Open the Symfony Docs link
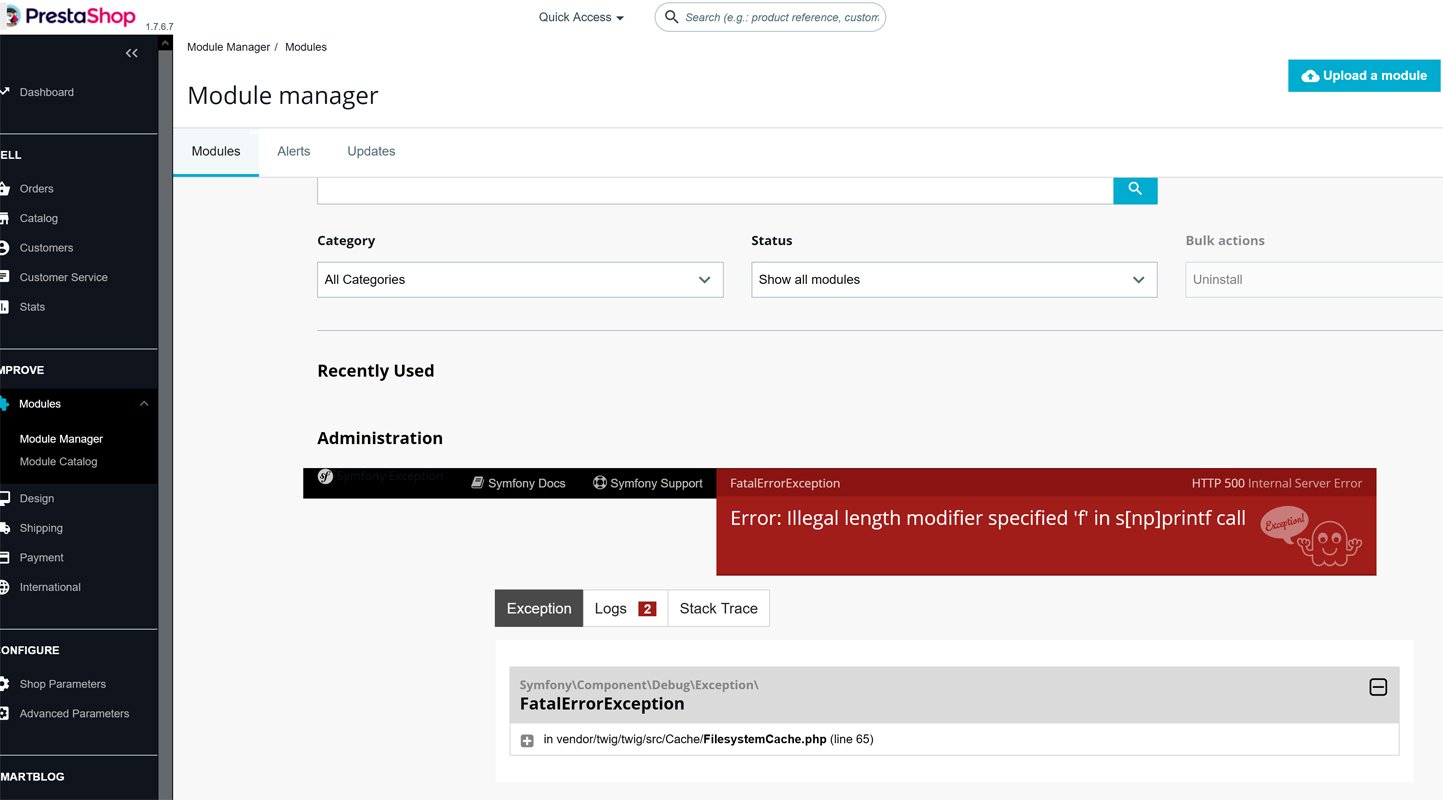Screen dimensions: 1443x800 [x=518, y=483]
